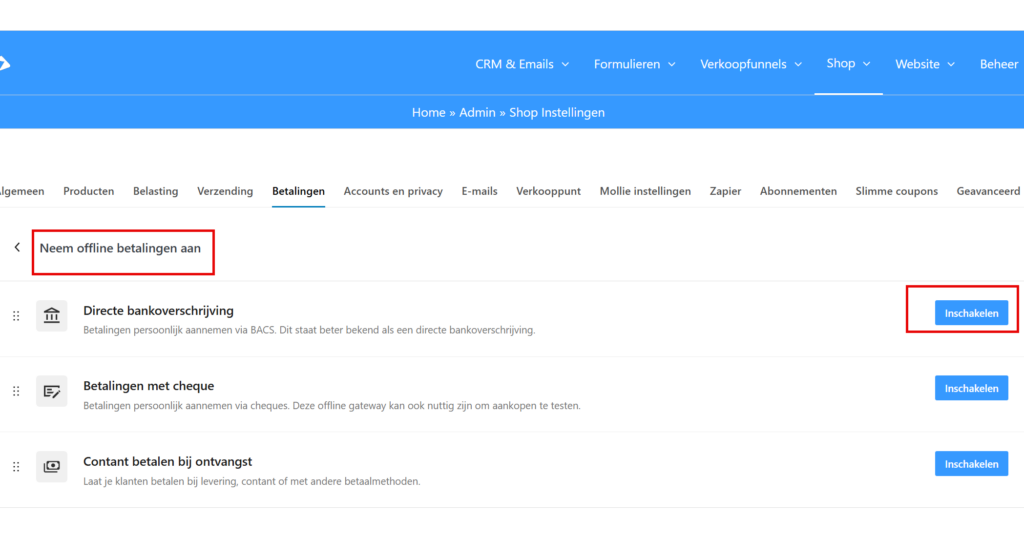Click the cheque icon for Betalingen met cheque

[52, 391]
